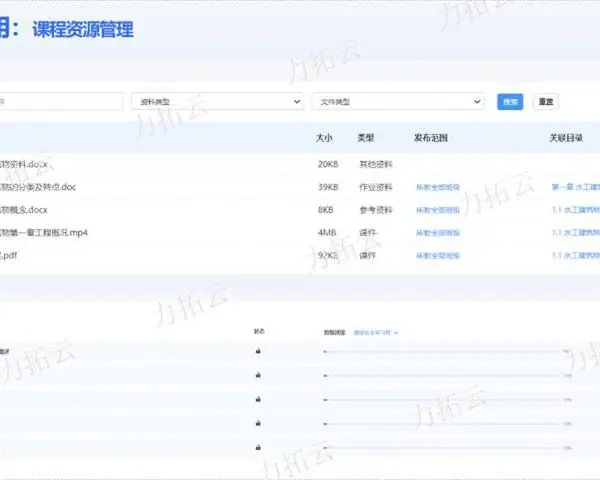
Task: Open the publish scope link in the 8KB row
Action: click(438, 210)
